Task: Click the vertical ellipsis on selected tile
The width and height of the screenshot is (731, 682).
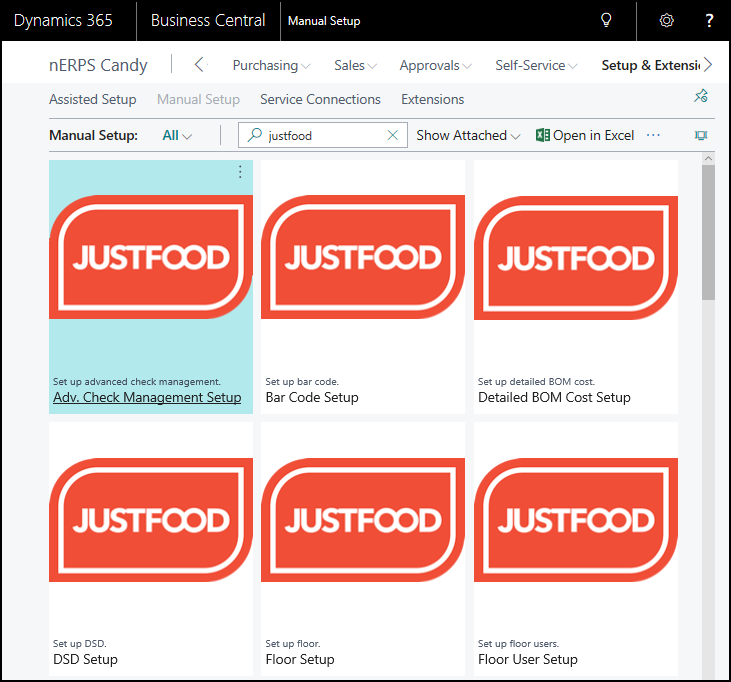Action: point(240,173)
